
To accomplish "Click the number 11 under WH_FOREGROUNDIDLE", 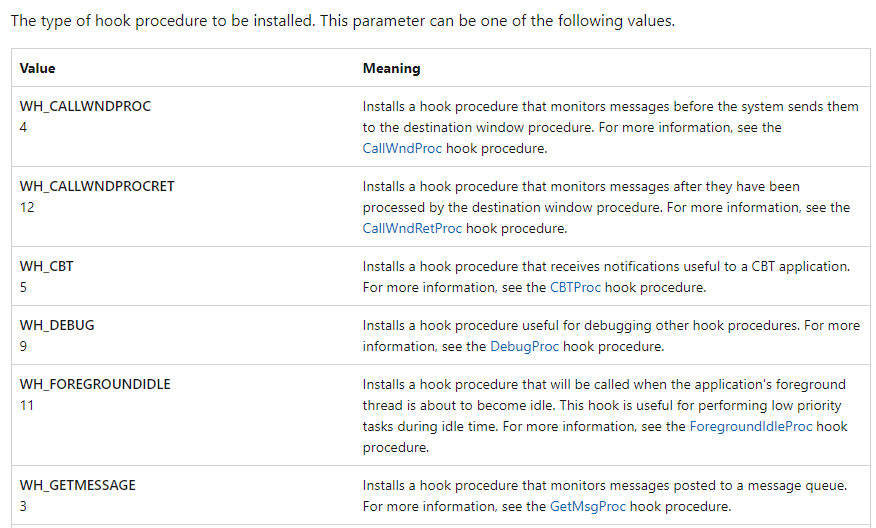I will click(x=27, y=406).
